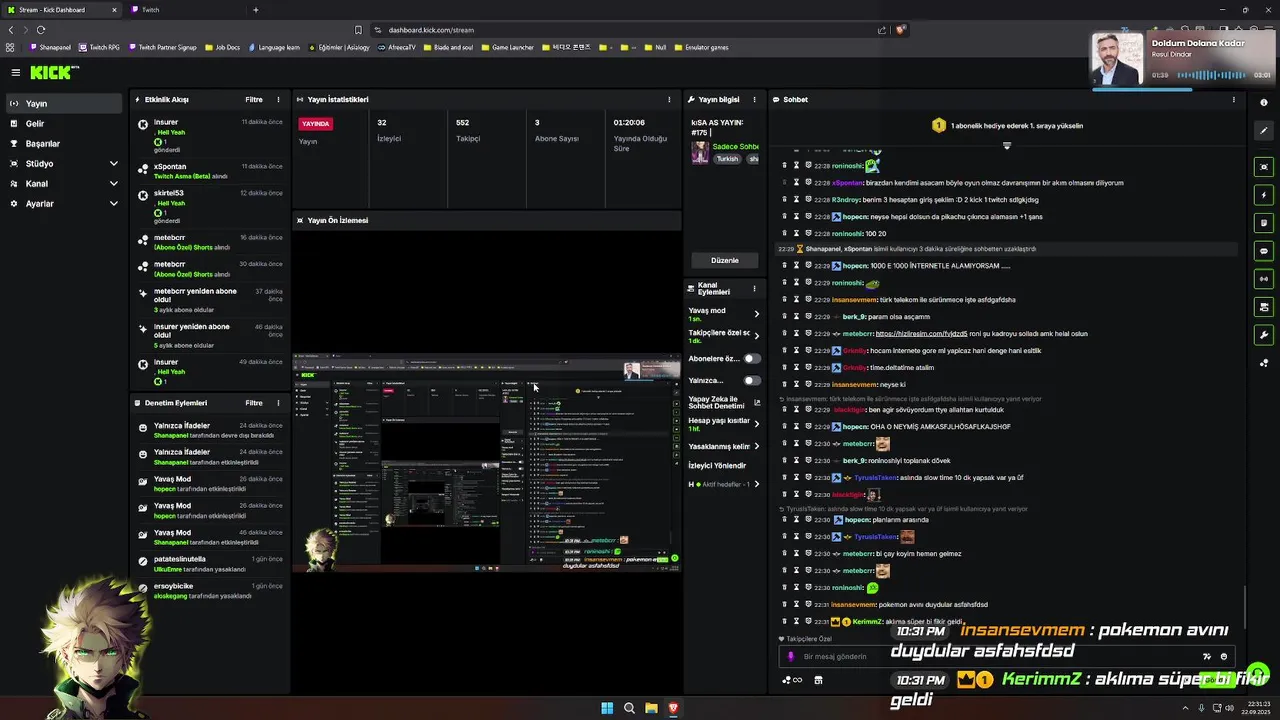This screenshot has height=720, width=1280.
Task: Open Filtre in the Denetim Eylemleri panel
Action: click(254, 403)
